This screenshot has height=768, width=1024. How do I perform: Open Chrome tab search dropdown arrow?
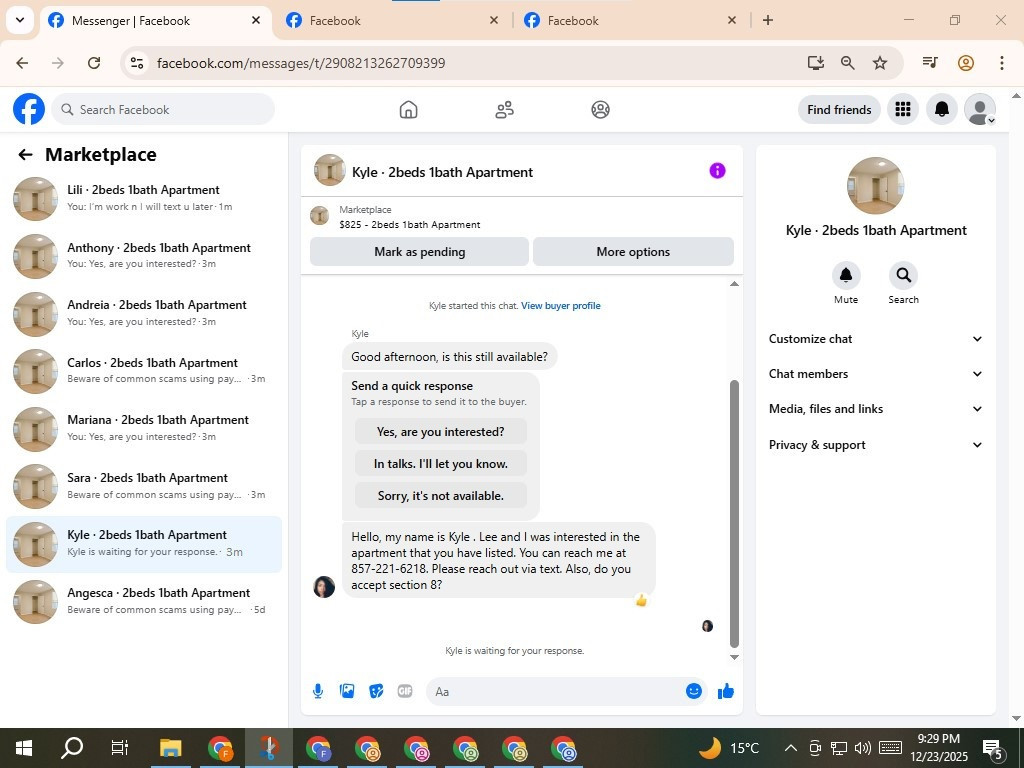click(x=20, y=20)
